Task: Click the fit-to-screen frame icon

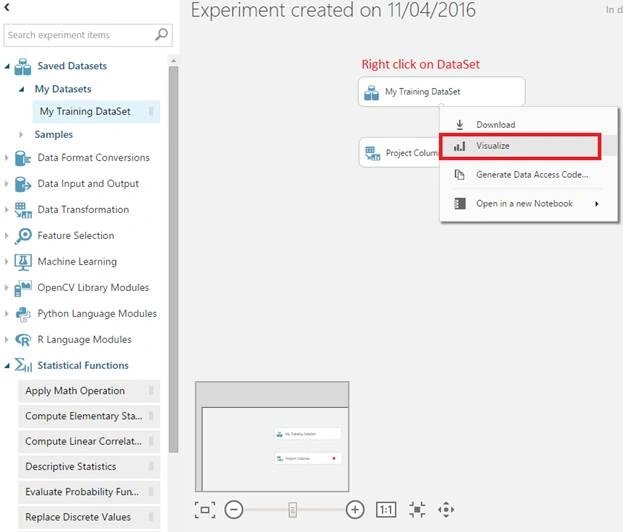Action: pos(205,510)
